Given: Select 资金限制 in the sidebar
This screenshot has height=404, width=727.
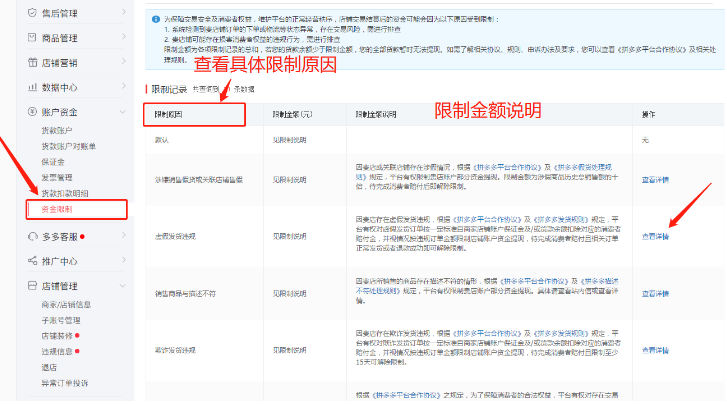Looking at the screenshot, I should click(x=77, y=210).
